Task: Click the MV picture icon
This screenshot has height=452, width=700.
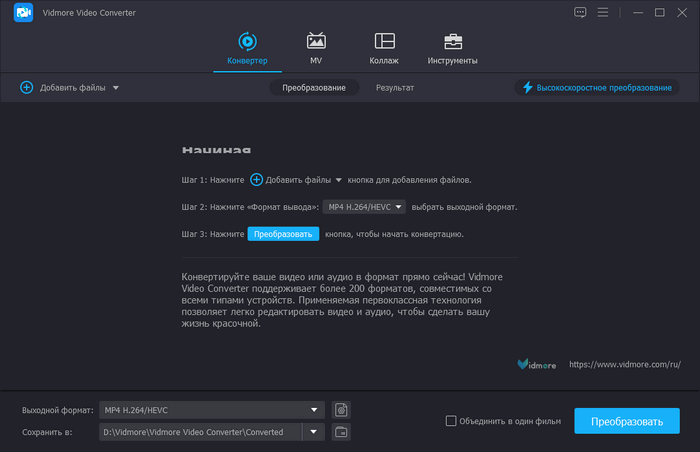Action: coord(316,41)
